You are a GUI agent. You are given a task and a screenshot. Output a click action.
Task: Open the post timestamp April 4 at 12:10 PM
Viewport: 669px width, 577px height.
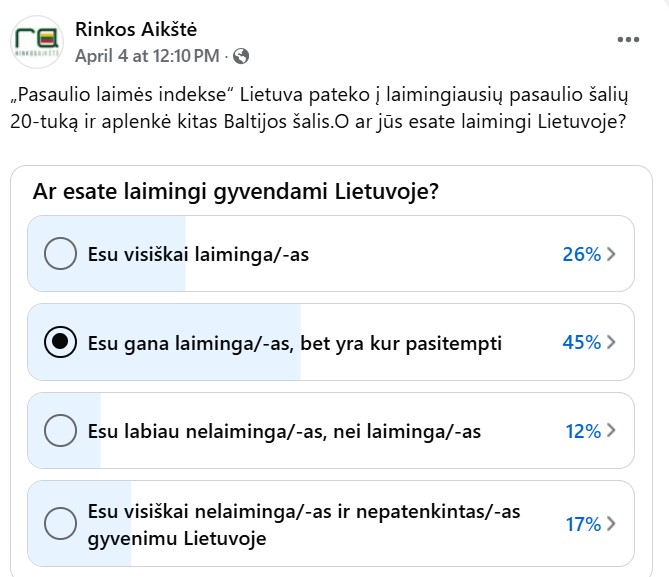point(147,56)
